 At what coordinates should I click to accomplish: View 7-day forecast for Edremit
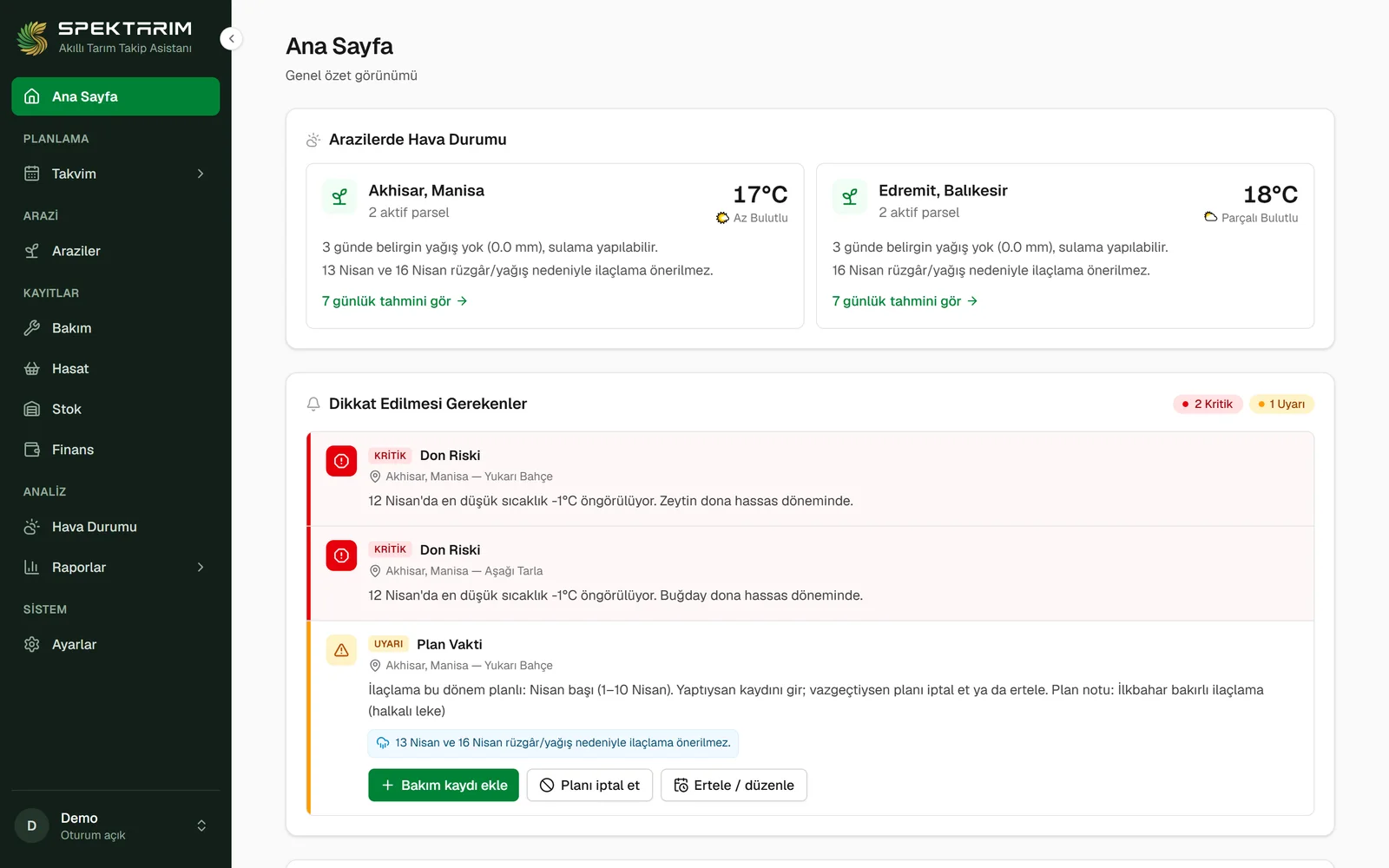coord(905,301)
